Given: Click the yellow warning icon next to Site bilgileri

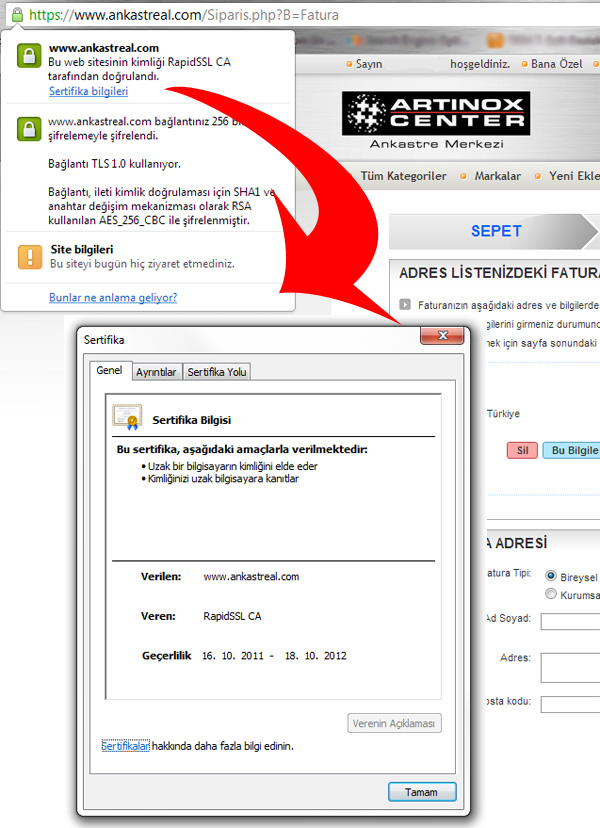Looking at the screenshot, I should (x=30, y=257).
